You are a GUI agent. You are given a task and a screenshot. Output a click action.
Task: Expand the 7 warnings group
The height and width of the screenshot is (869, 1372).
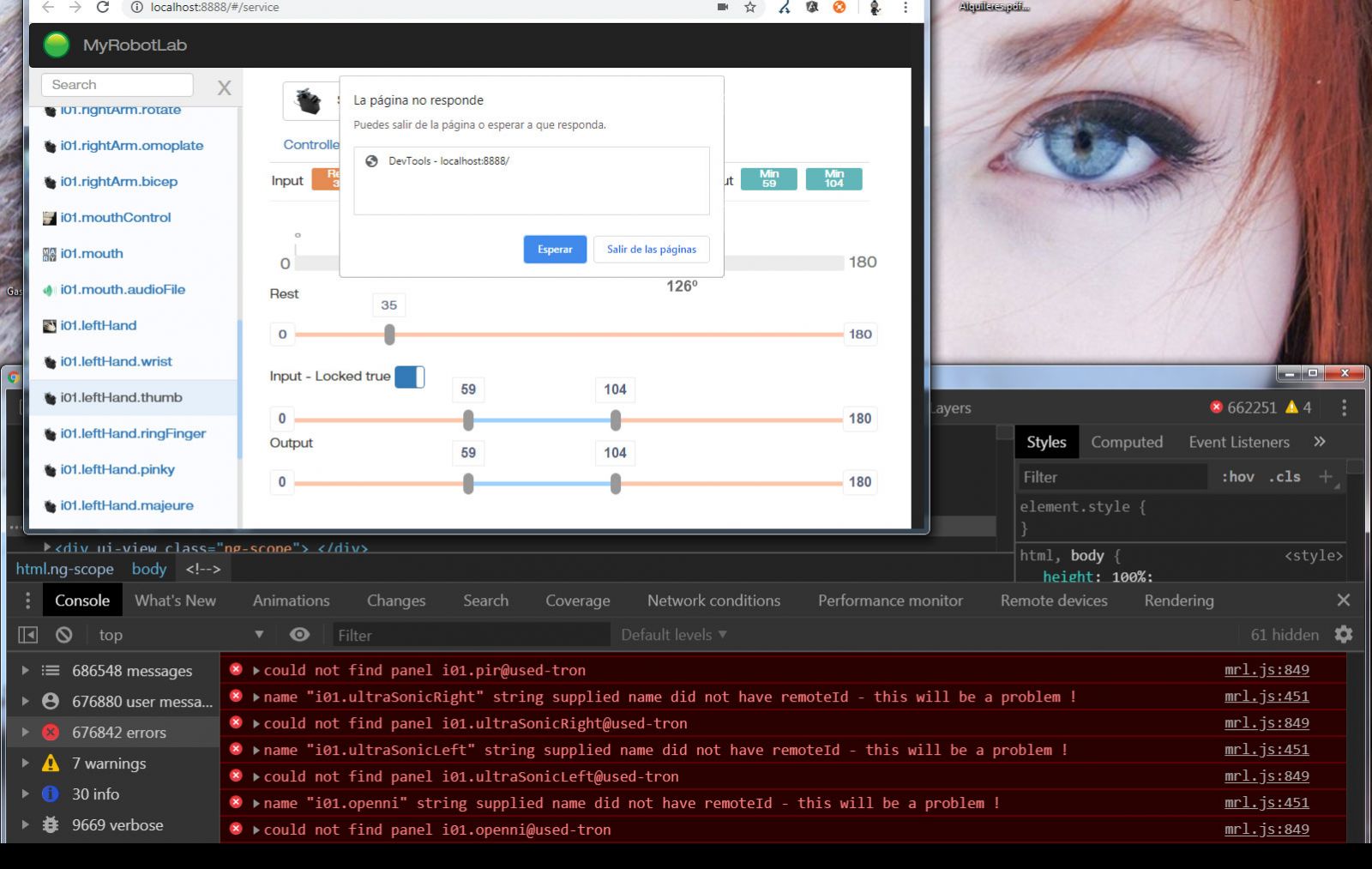(x=25, y=763)
